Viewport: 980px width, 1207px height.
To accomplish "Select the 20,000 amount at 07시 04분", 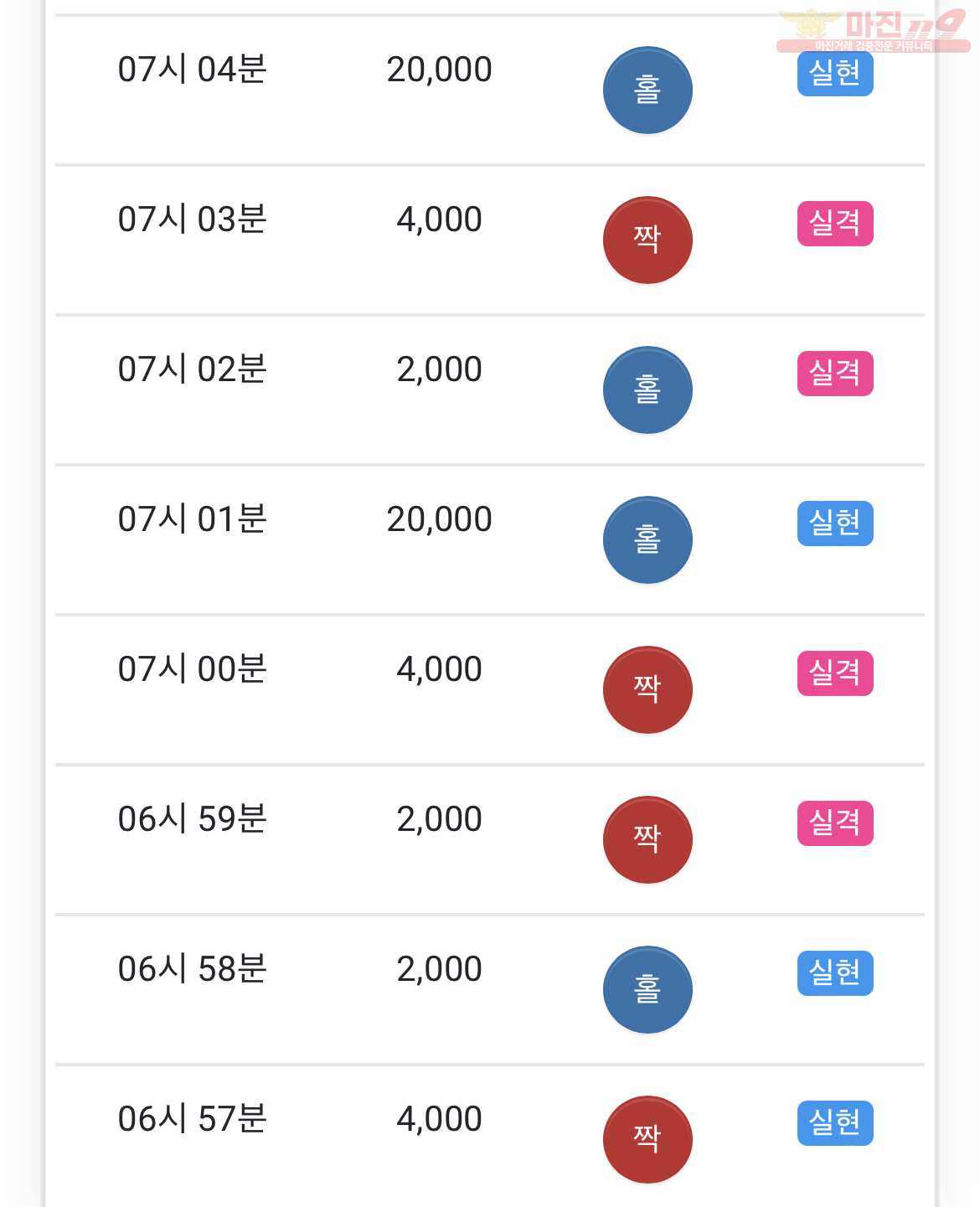I will point(439,70).
